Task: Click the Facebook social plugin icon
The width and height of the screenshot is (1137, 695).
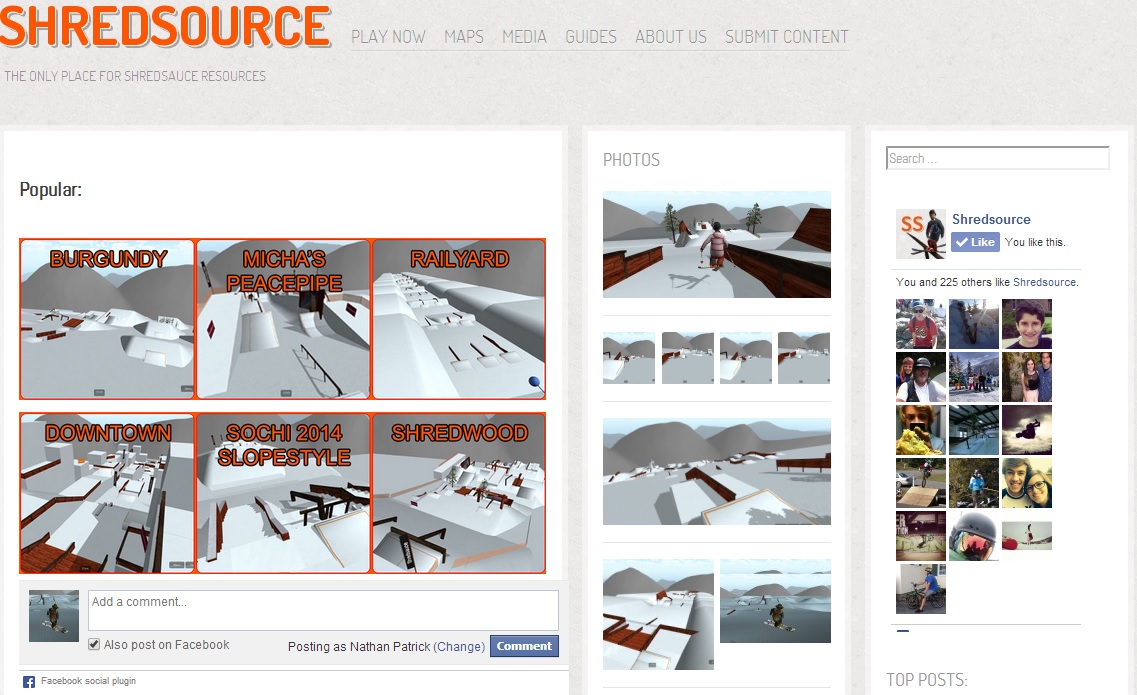Action: [x=29, y=682]
